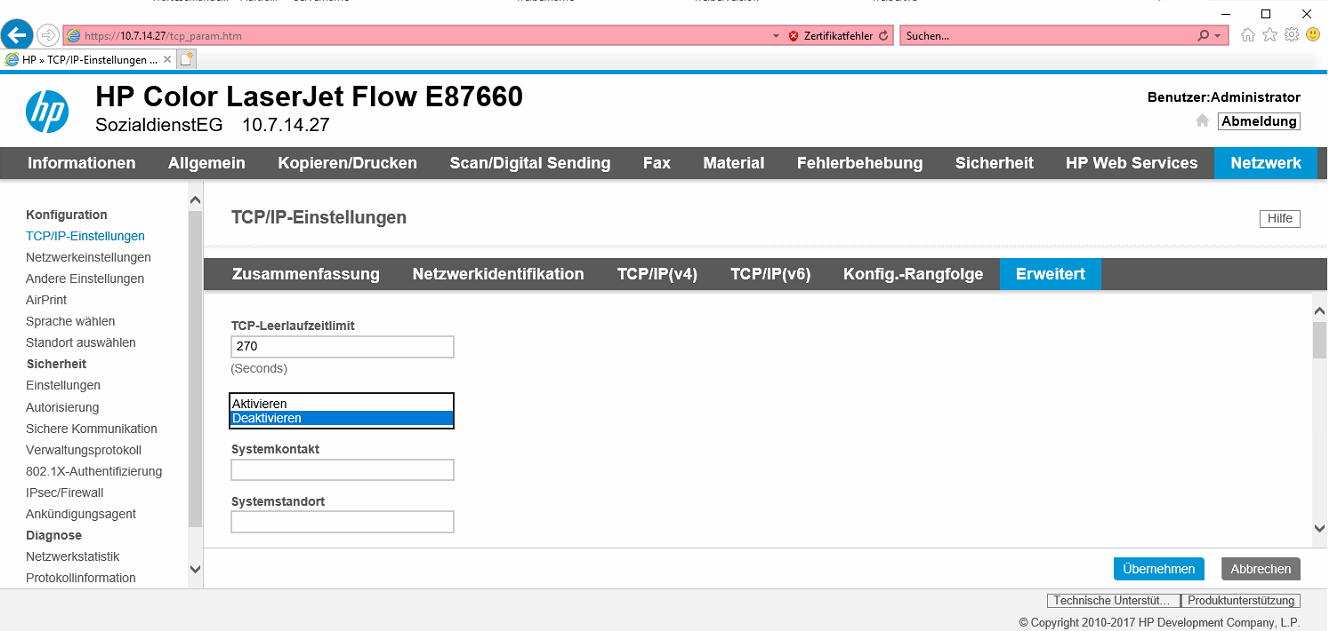Expand the address bar dropdown arrow
The image size is (1328, 631).
(776, 36)
